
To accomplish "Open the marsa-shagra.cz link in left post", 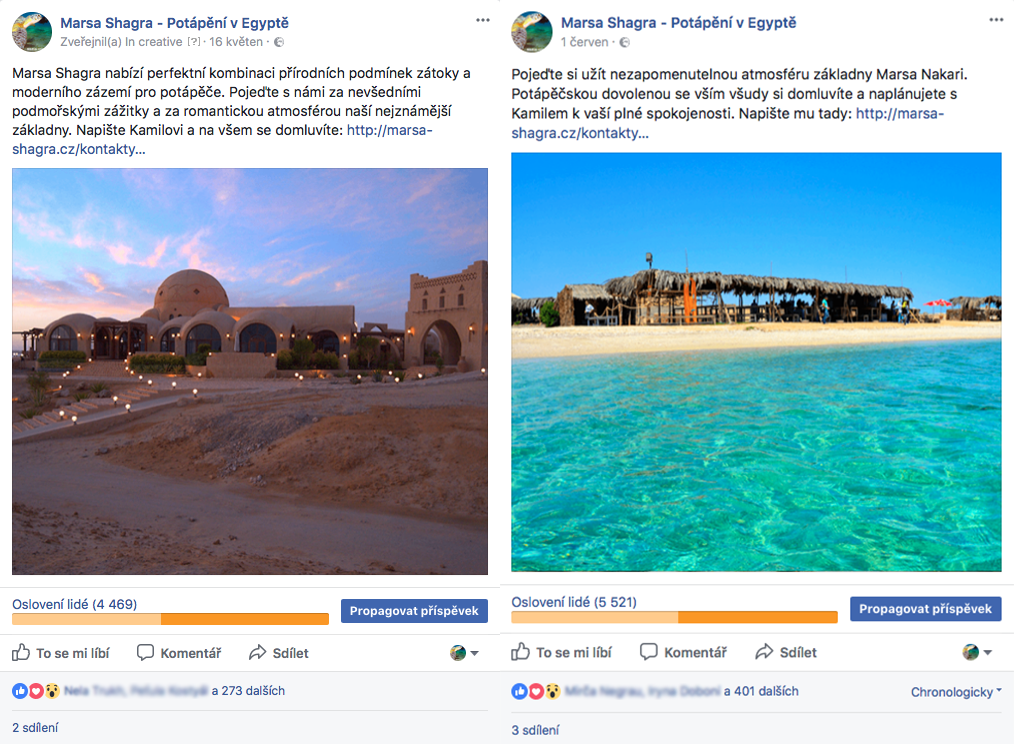I will point(390,131).
